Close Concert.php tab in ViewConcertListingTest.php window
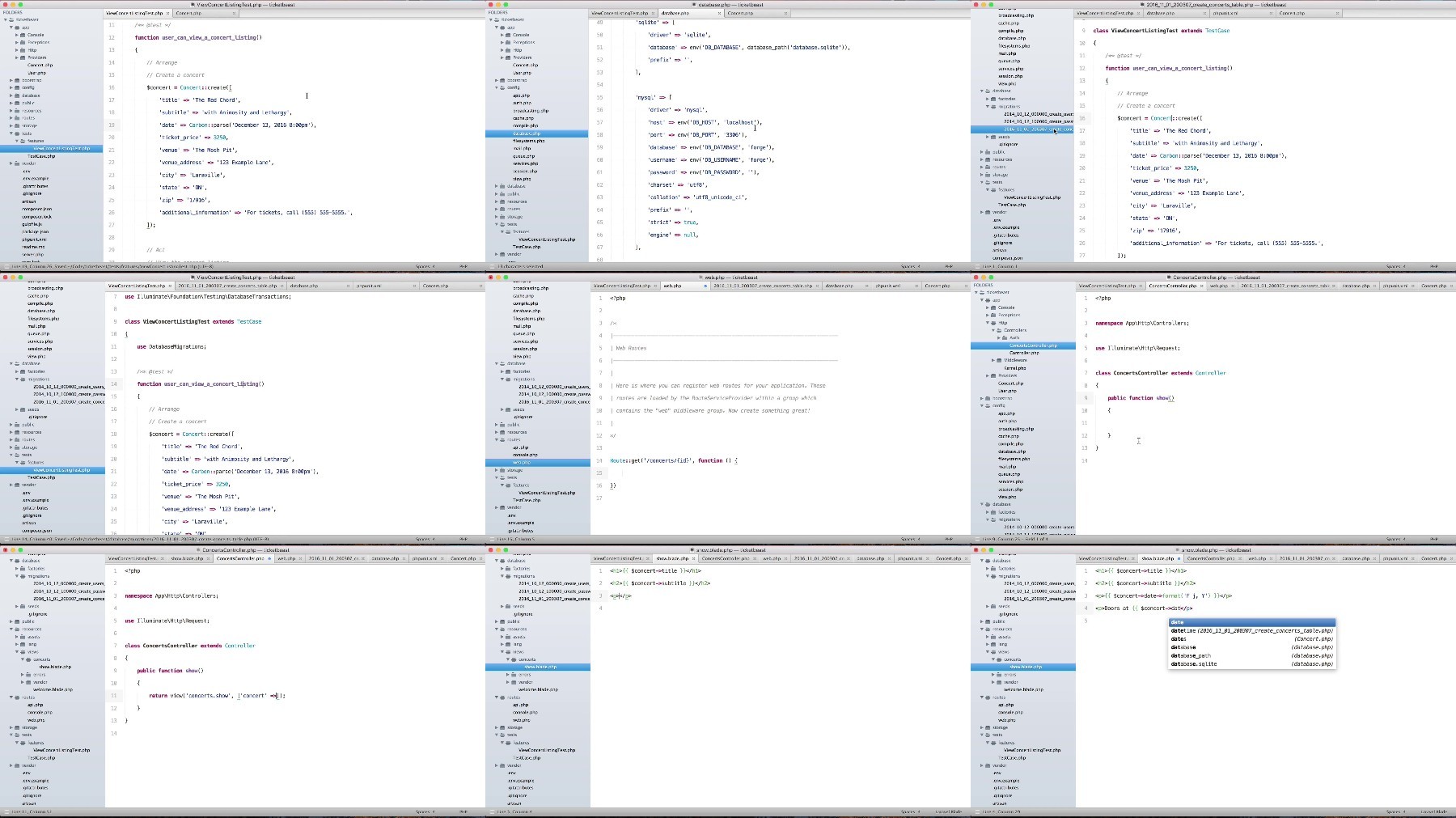The height and width of the screenshot is (818, 1456). 235,13
